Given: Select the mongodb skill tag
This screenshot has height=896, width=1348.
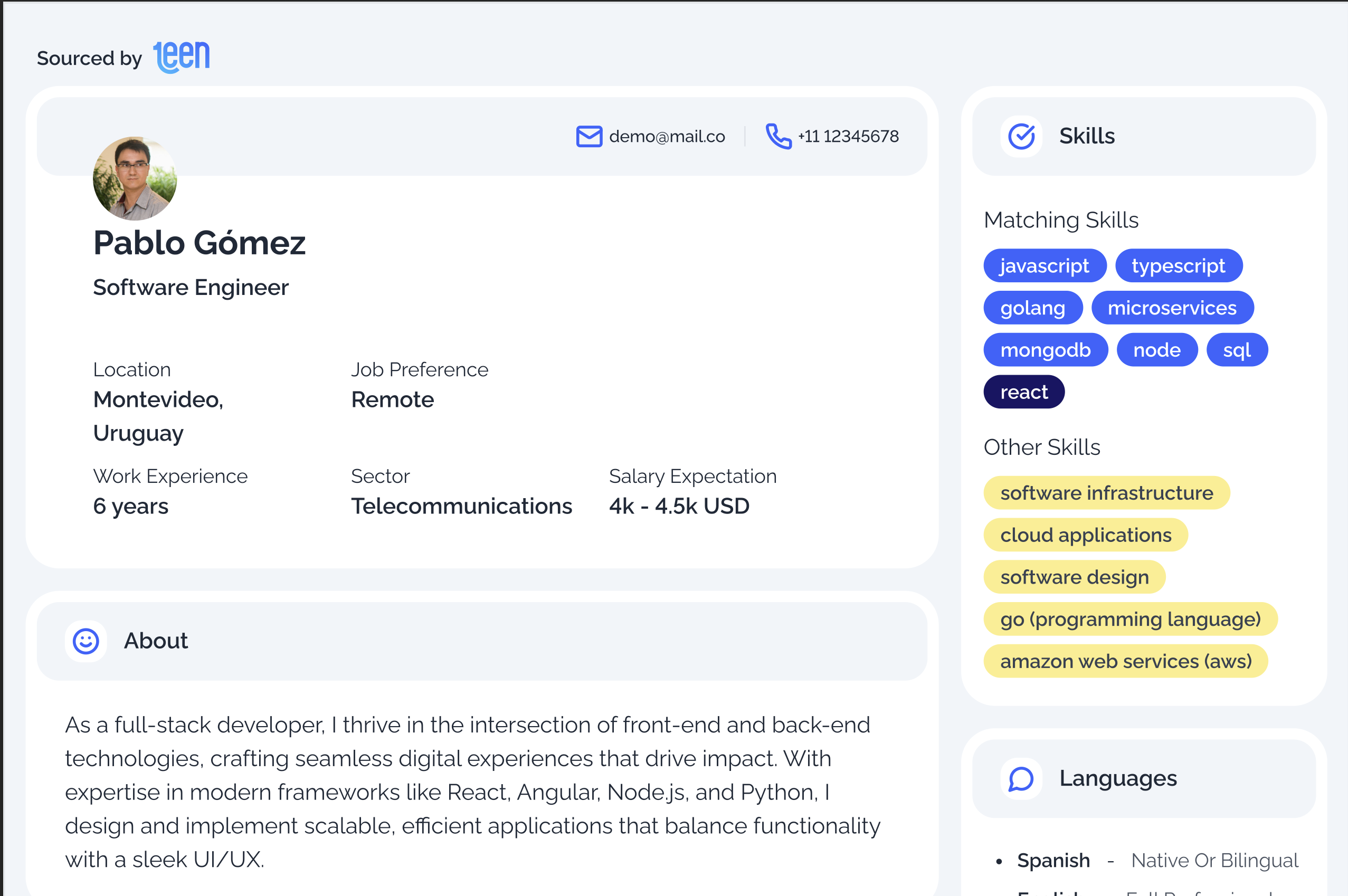Looking at the screenshot, I should pyautogui.click(x=1045, y=350).
